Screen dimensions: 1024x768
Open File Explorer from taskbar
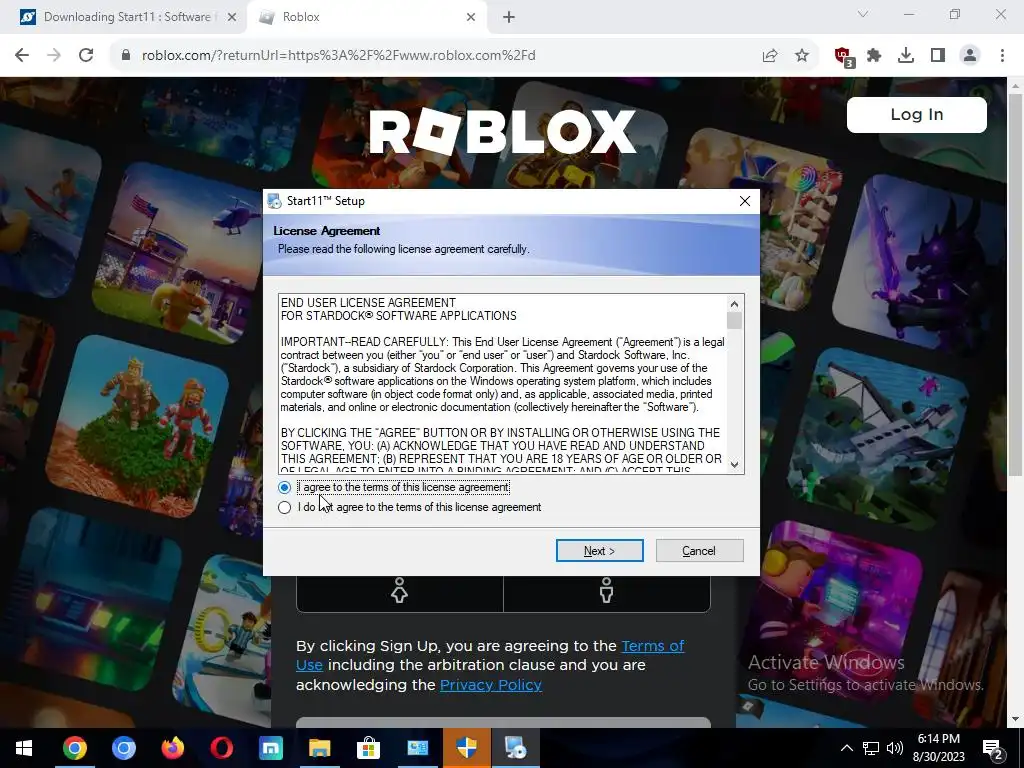tap(319, 748)
